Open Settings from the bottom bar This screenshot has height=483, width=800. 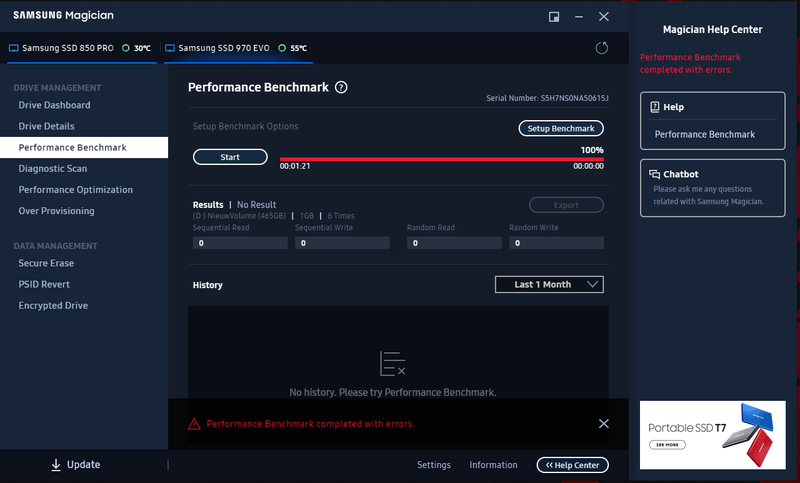pyautogui.click(x=434, y=465)
